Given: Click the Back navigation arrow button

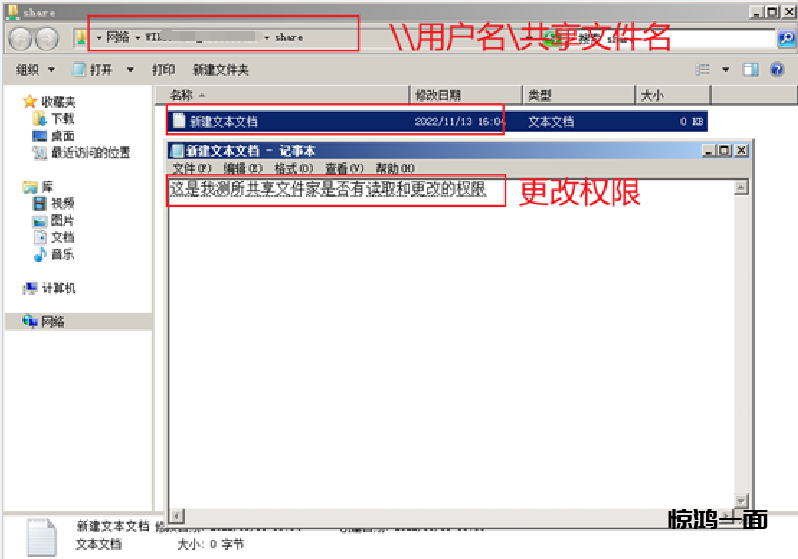Looking at the screenshot, I should coord(21,39).
